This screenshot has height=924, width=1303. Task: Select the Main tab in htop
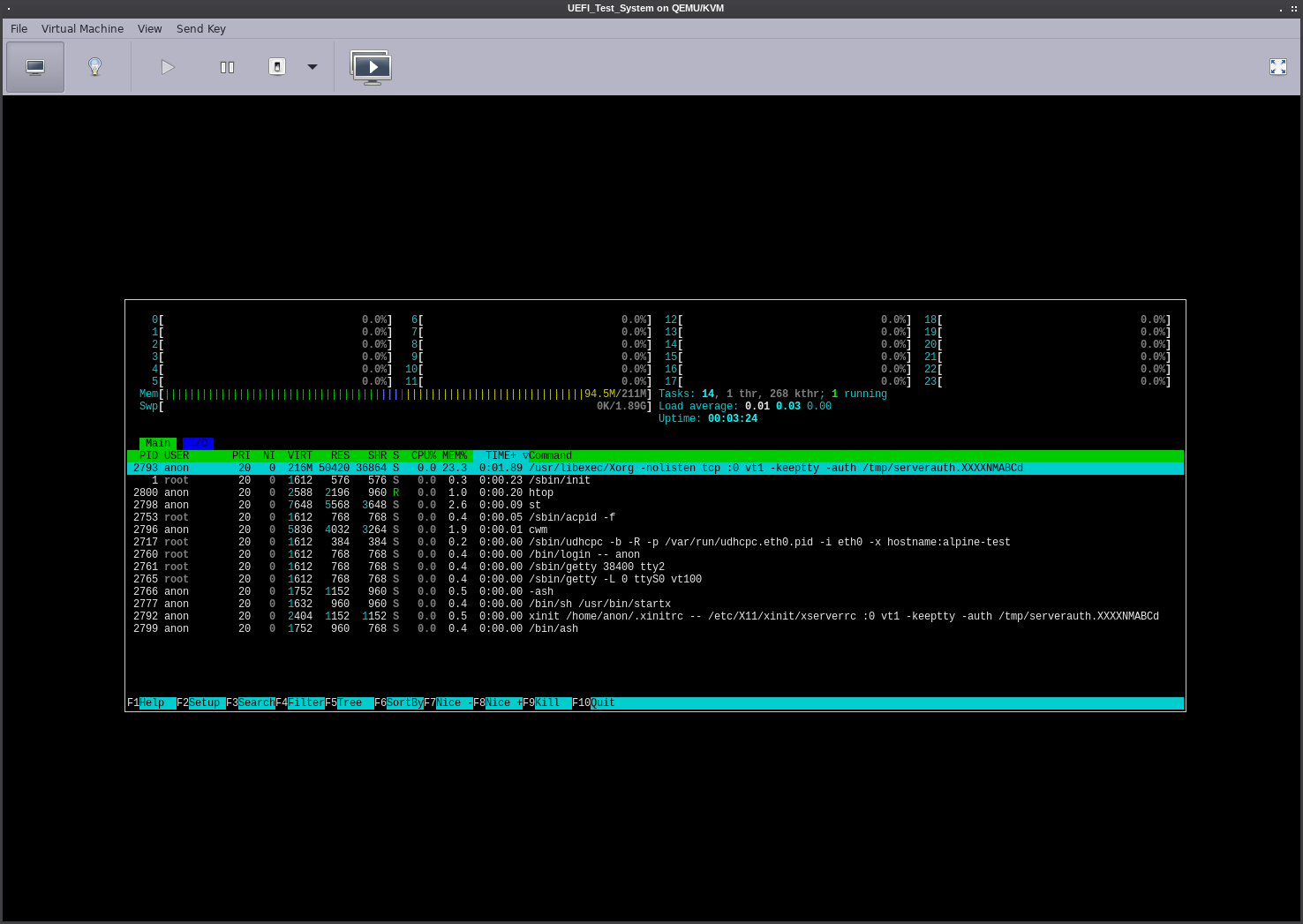click(x=158, y=444)
